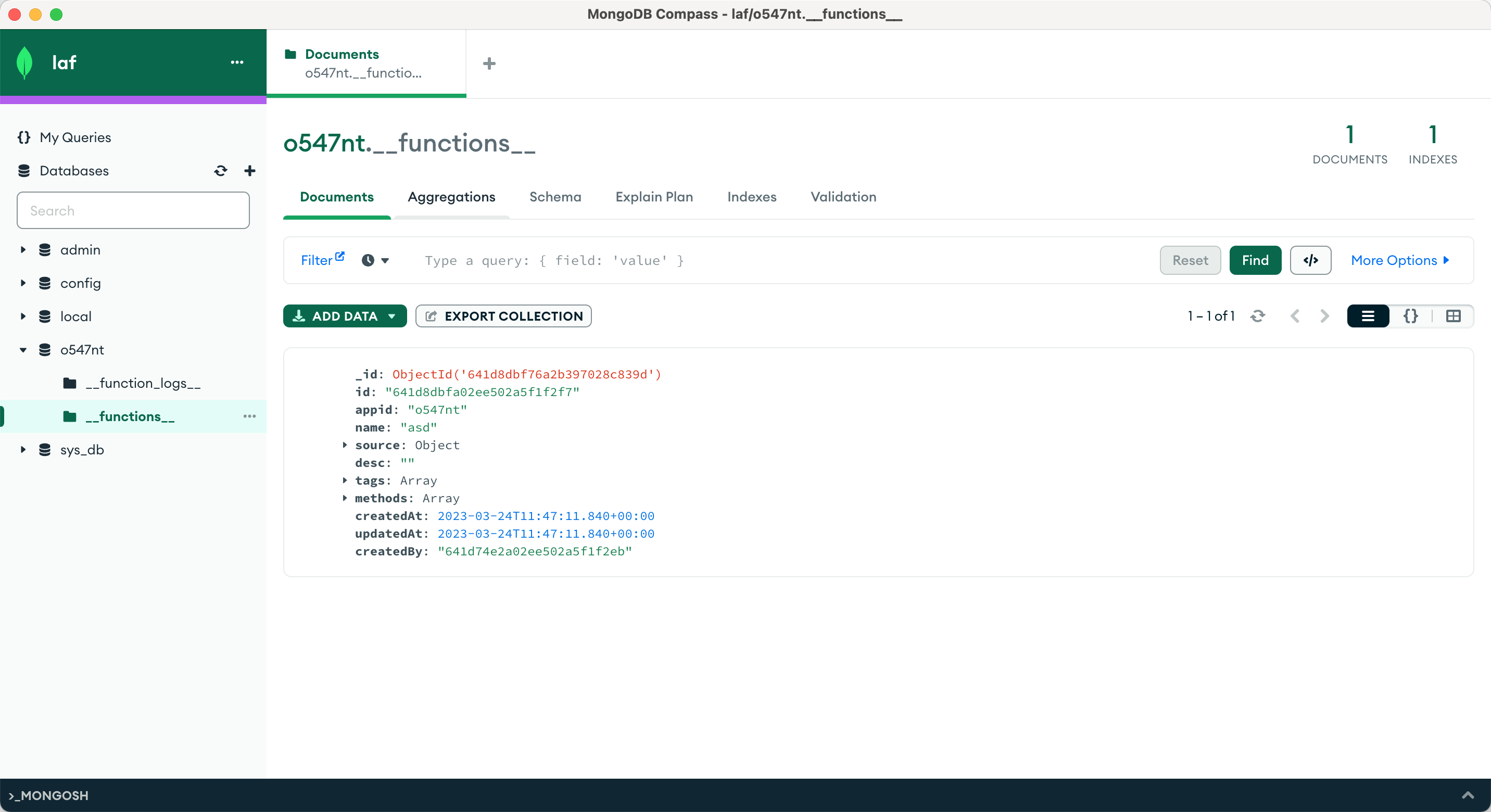Expand the source Object field

click(x=345, y=445)
